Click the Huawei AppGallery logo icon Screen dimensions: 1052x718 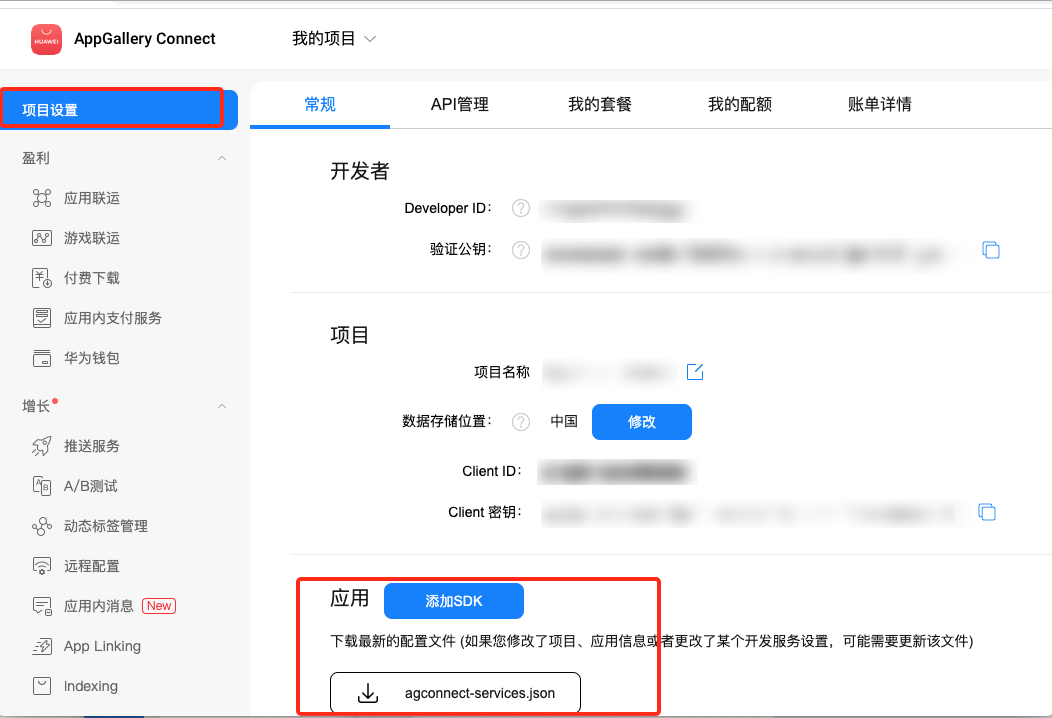(46, 40)
